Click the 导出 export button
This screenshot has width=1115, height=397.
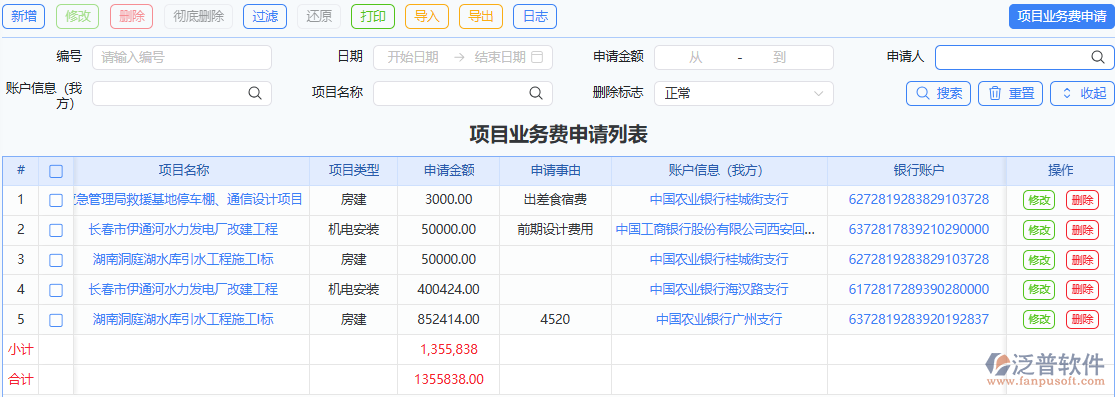(x=481, y=16)
